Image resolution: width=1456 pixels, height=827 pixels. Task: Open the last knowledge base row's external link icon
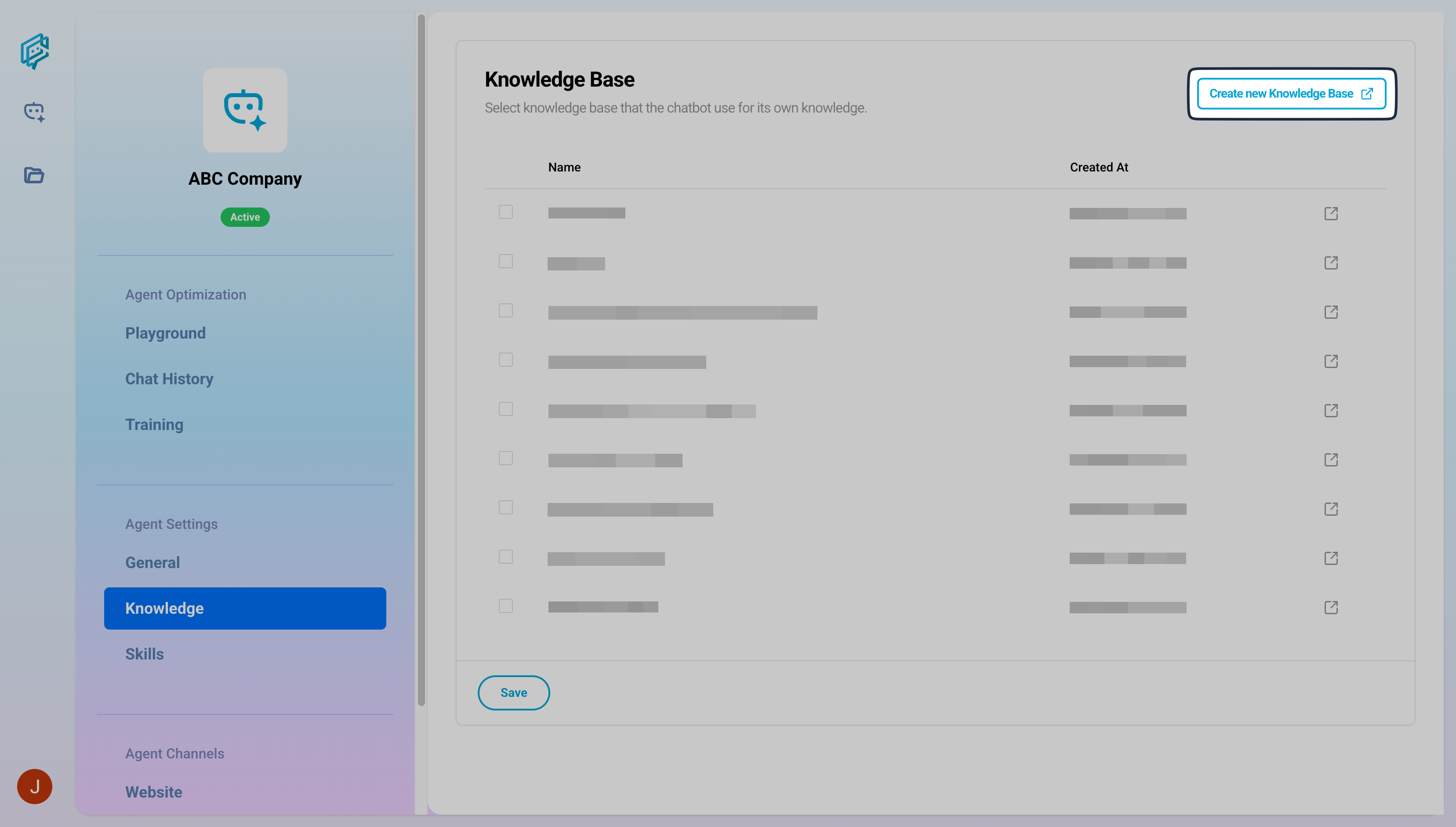pyautogui.click(x=1331, y=607)
